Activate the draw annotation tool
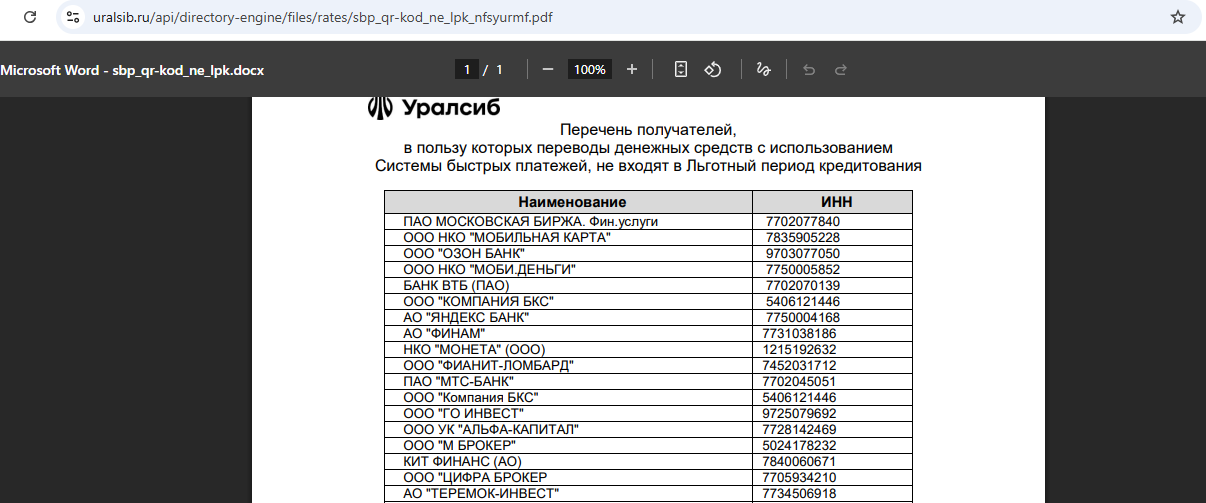The height and width of the screenshot is (503, 1206). (x=763, y=70)
